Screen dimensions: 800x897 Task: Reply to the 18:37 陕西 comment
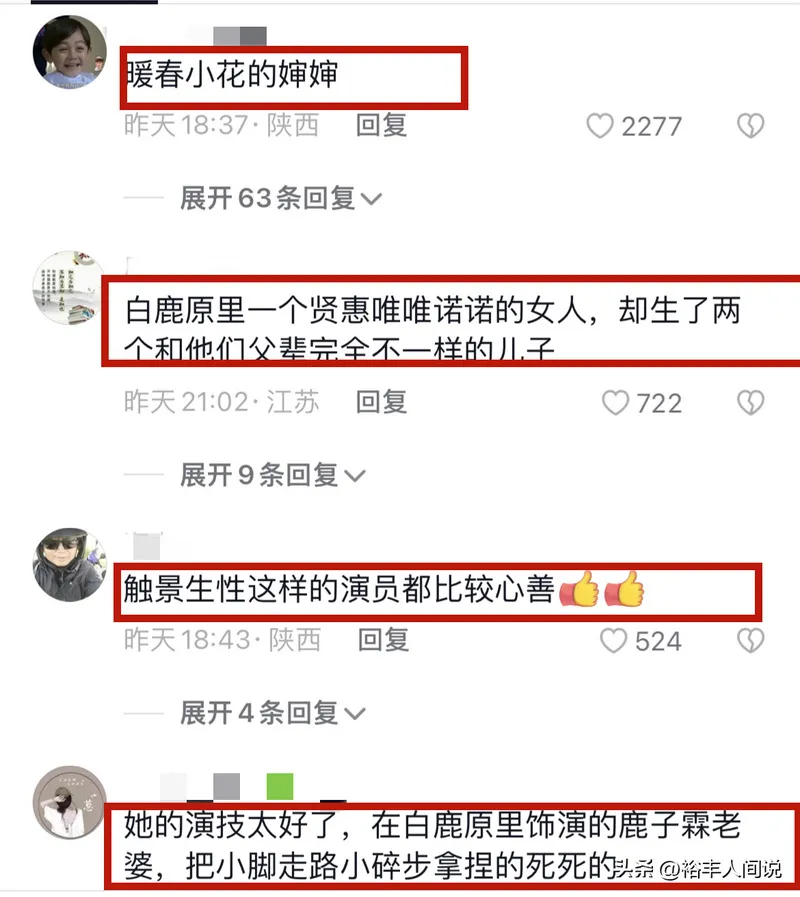[381, 125]
